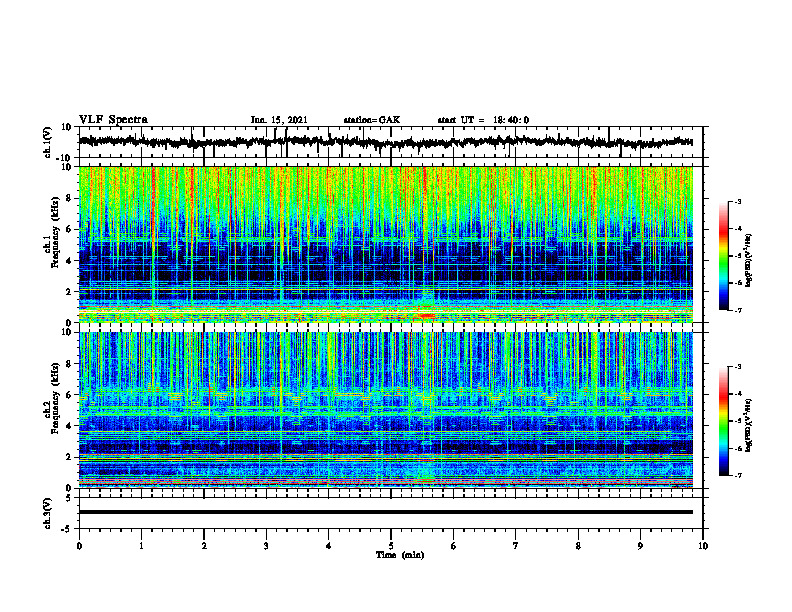Screen dimensions: 792x612
Task: Click the ch.2 frequency tick label "8"
Action: (69, 364)
